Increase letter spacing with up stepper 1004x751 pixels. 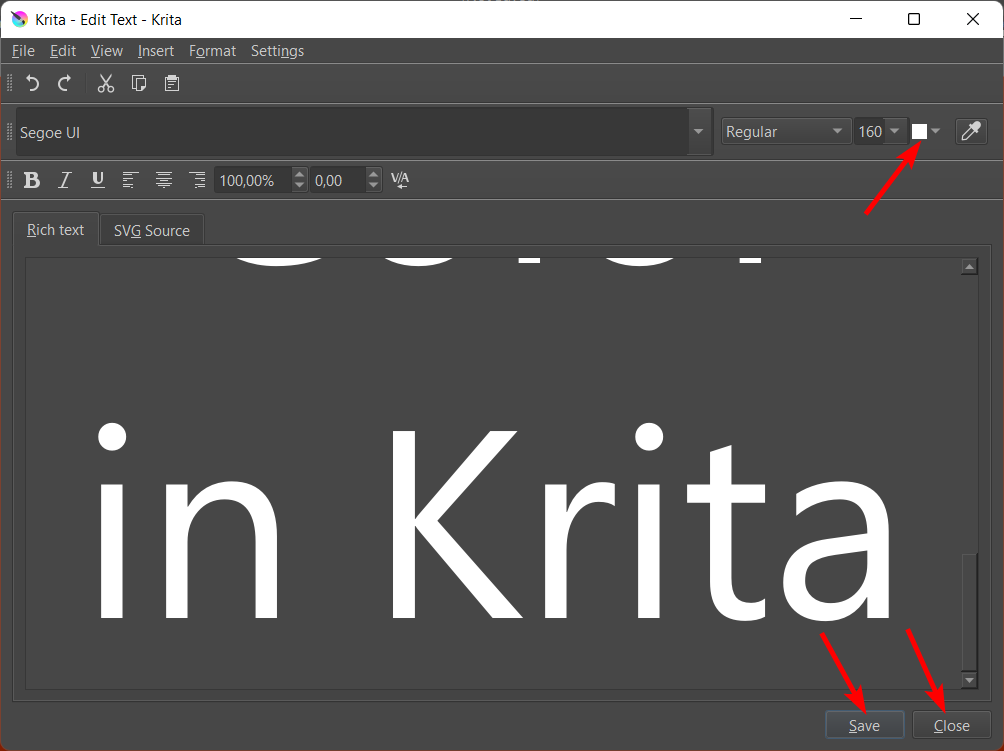pyautogui.click(x=373, y=174)
